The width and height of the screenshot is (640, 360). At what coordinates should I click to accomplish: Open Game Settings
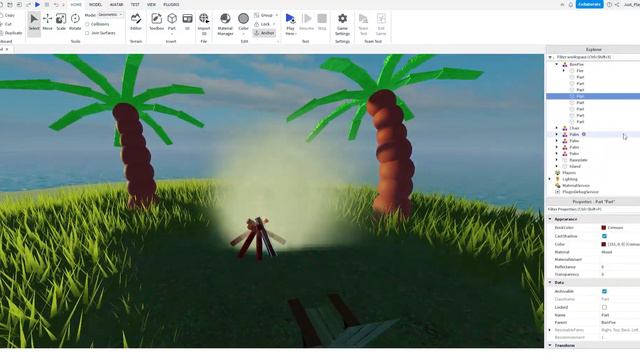(342, 24)
